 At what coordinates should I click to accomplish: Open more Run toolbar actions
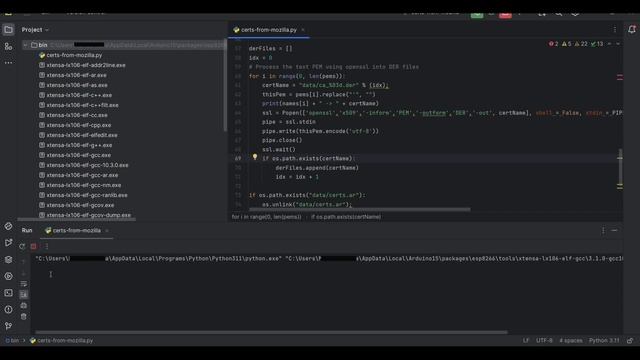(x=47, y=246)
